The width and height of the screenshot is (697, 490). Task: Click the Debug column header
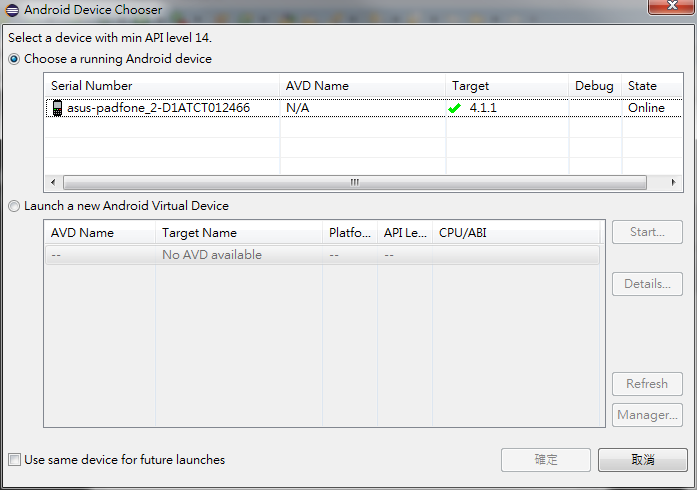[x=595, y=85]
